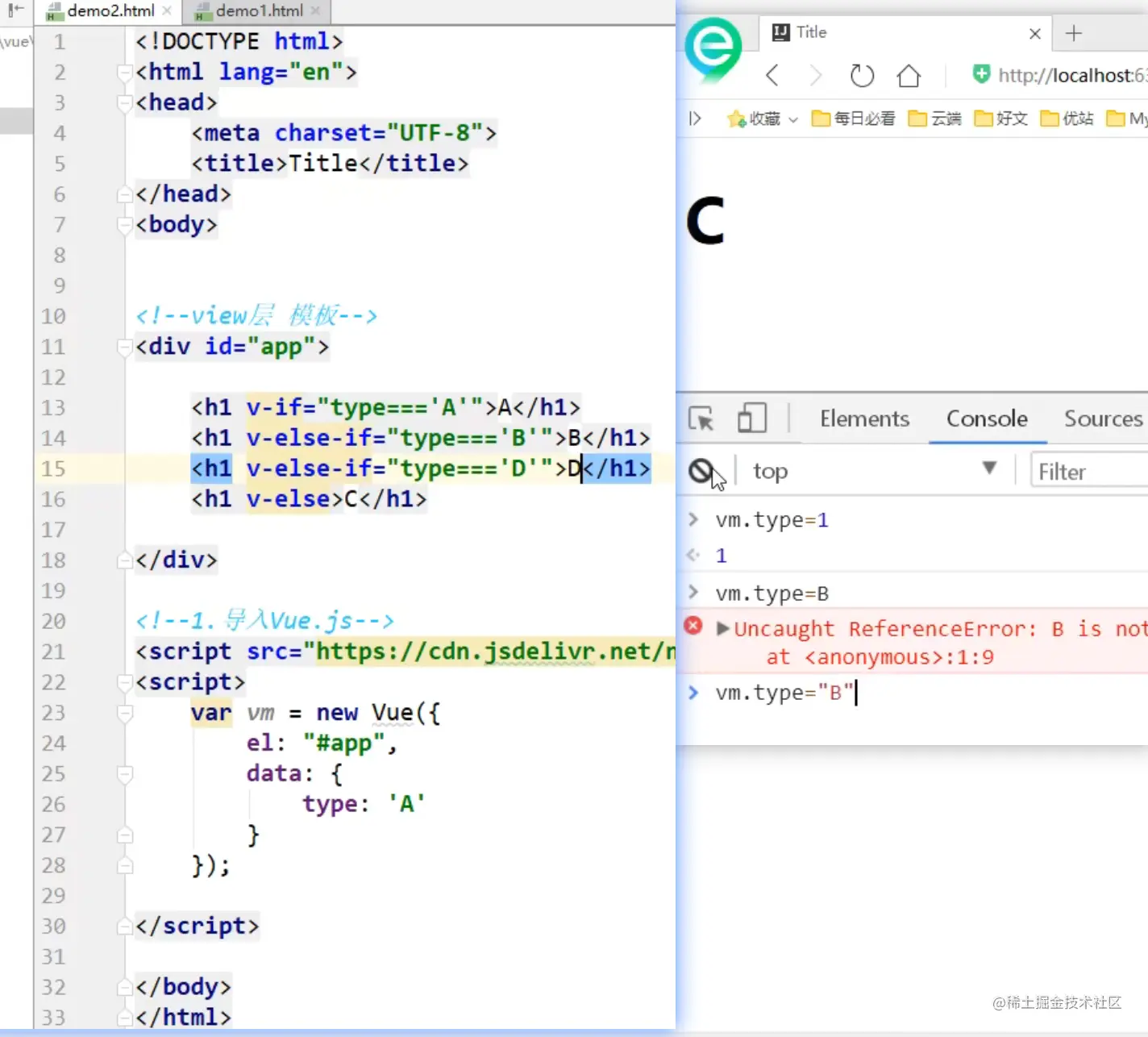Collapse the script fold on line 22
Image resolution: width=1148 pixels, height=1037 pixels.
point(125,683)
